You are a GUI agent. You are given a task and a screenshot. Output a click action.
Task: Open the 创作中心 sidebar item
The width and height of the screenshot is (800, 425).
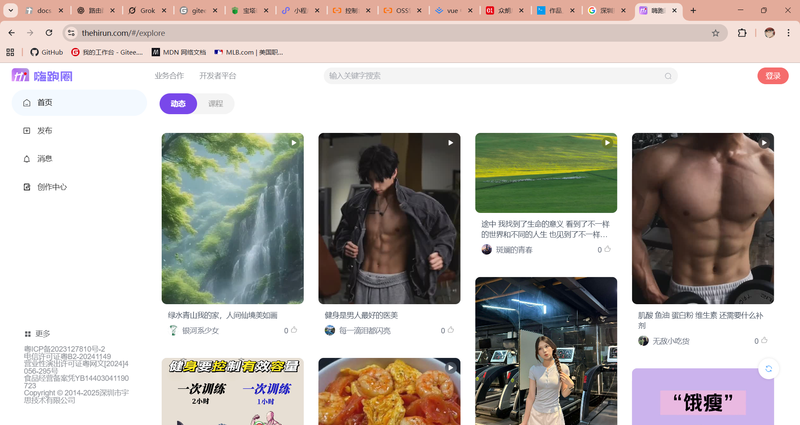click(x=79, y=187)
